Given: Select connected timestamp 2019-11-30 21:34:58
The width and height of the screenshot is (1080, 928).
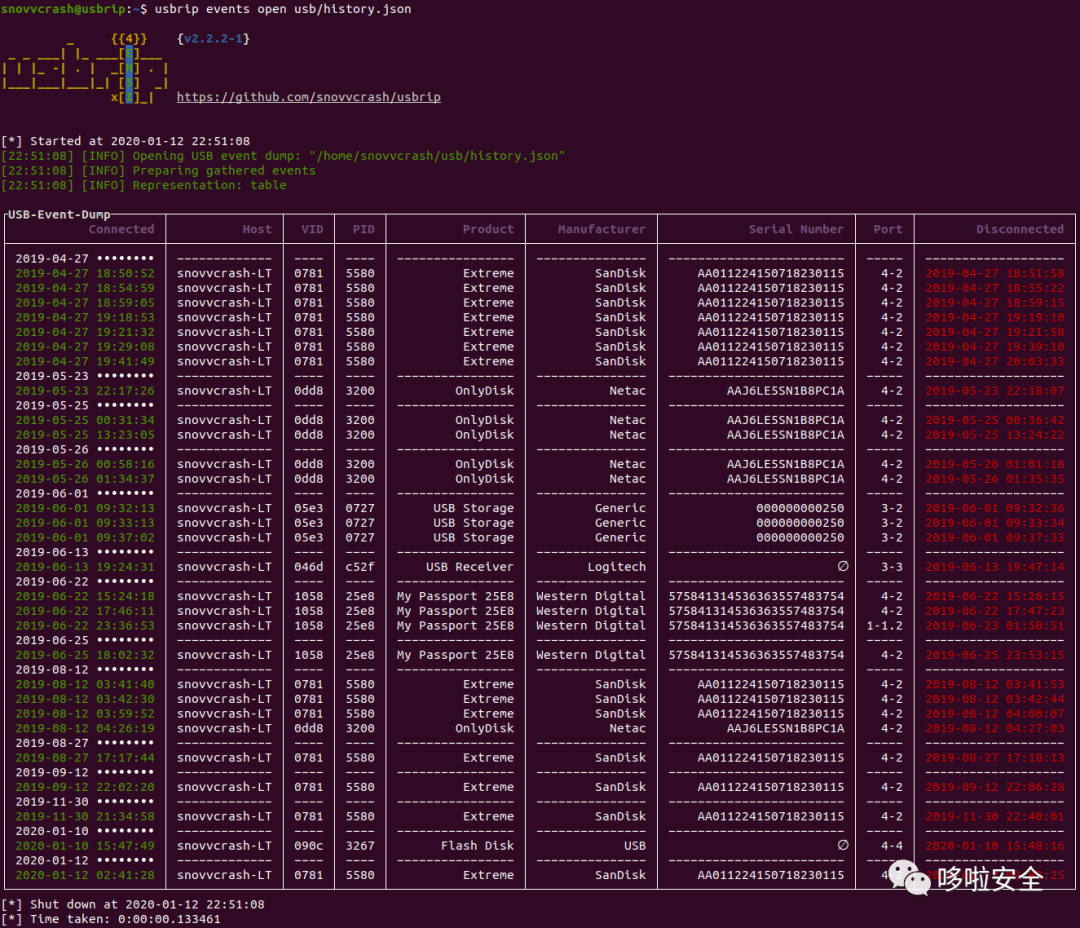Looking at the screenshot, I should pos(85,816).
